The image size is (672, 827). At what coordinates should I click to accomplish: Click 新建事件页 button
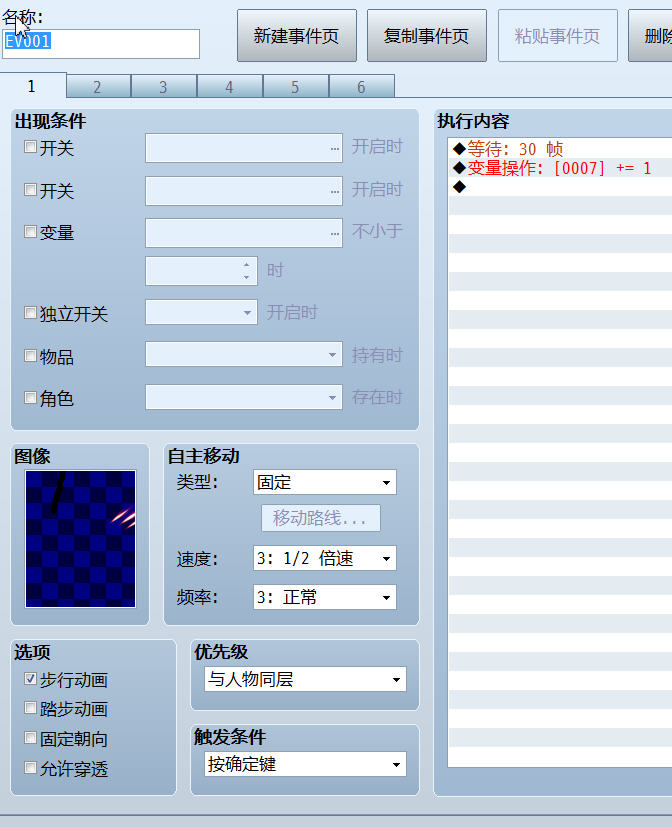point(296,36)
